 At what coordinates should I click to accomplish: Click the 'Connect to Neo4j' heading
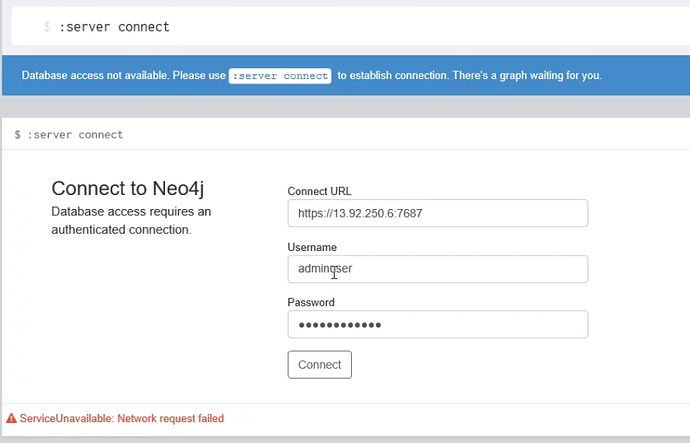tap(128, 188)
